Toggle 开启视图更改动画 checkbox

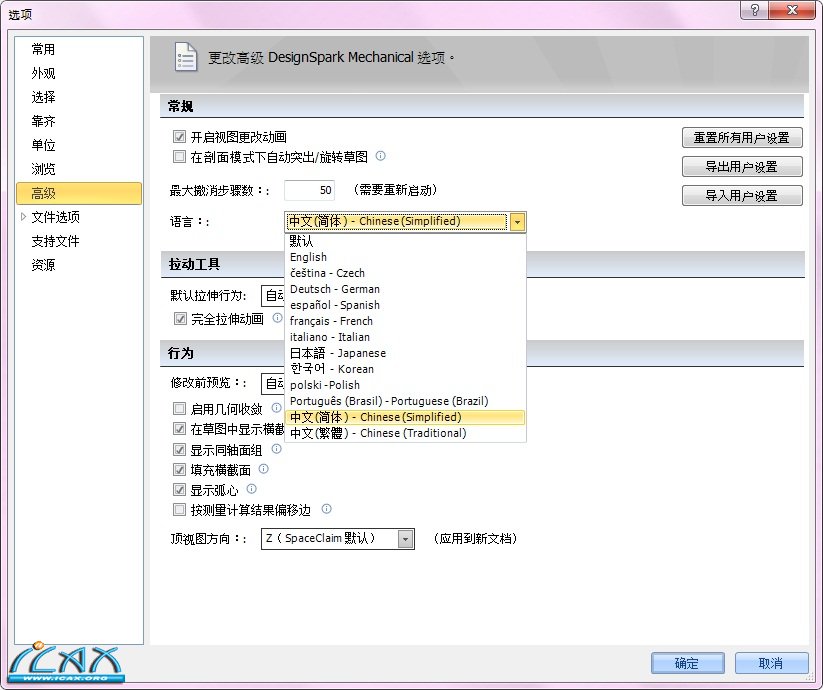(x=180, y=137)
